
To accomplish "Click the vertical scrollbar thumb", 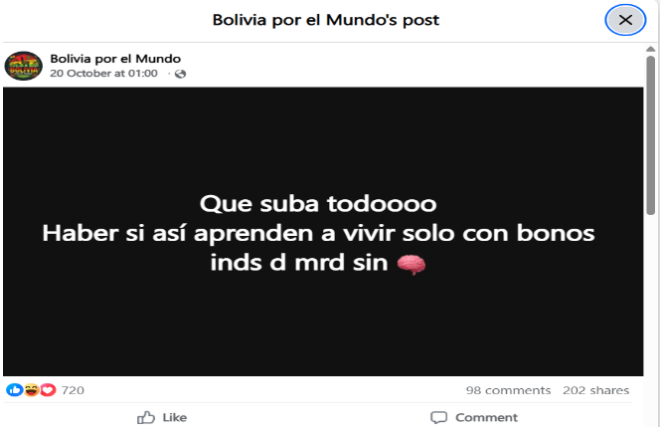I will [x=651, y=136].
